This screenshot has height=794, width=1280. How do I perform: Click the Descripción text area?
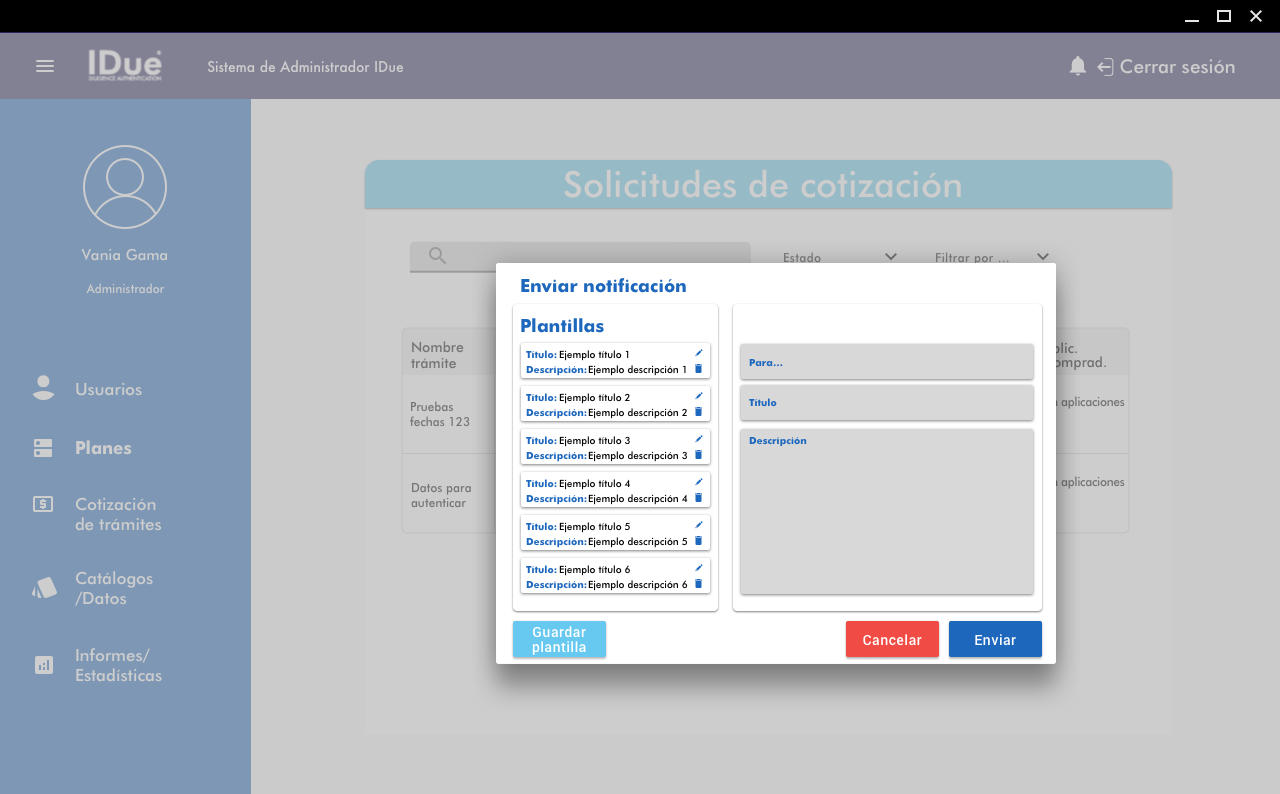[x=886, y=512]
